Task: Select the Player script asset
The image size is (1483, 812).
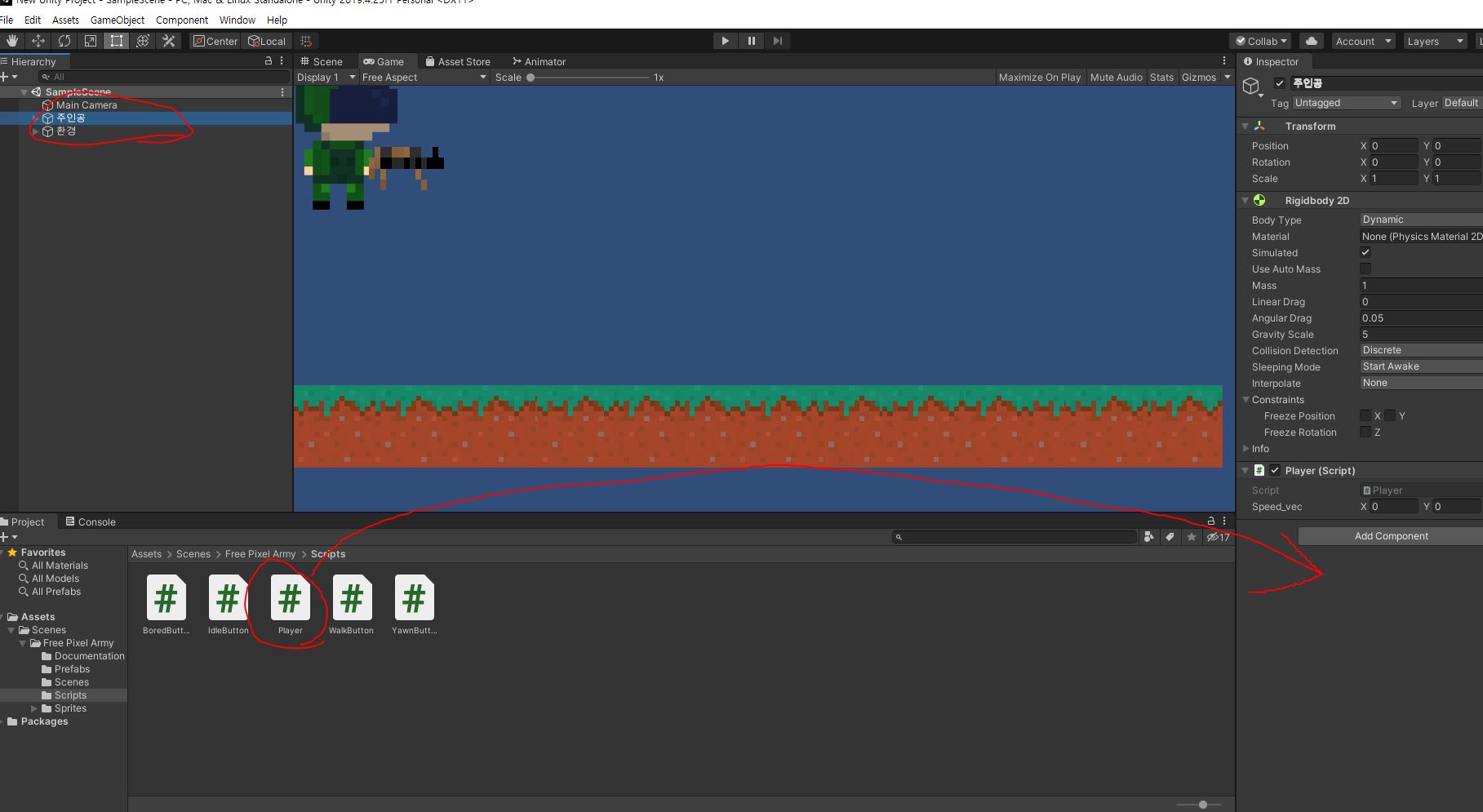Action: [290, 605]
